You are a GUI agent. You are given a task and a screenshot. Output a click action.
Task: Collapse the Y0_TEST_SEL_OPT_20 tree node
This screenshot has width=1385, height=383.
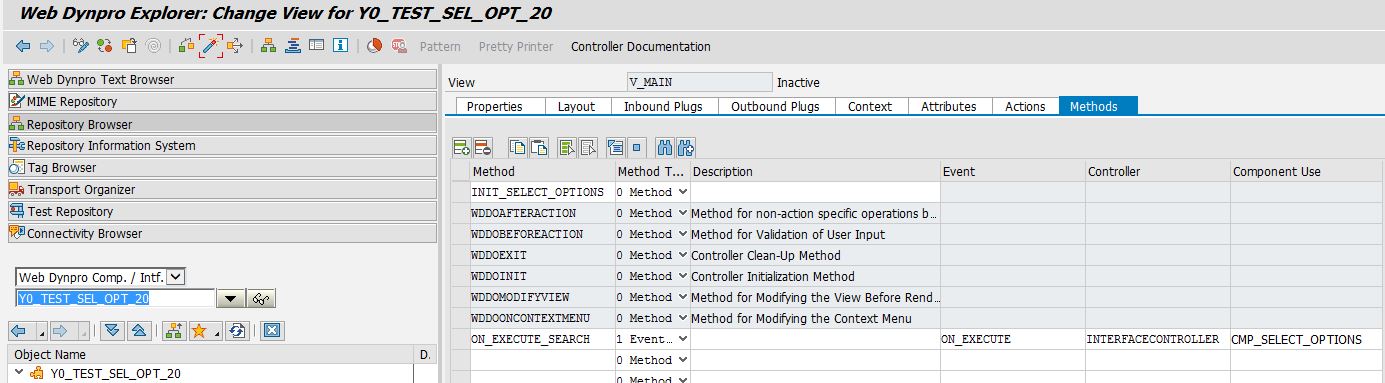pos(18,372)
